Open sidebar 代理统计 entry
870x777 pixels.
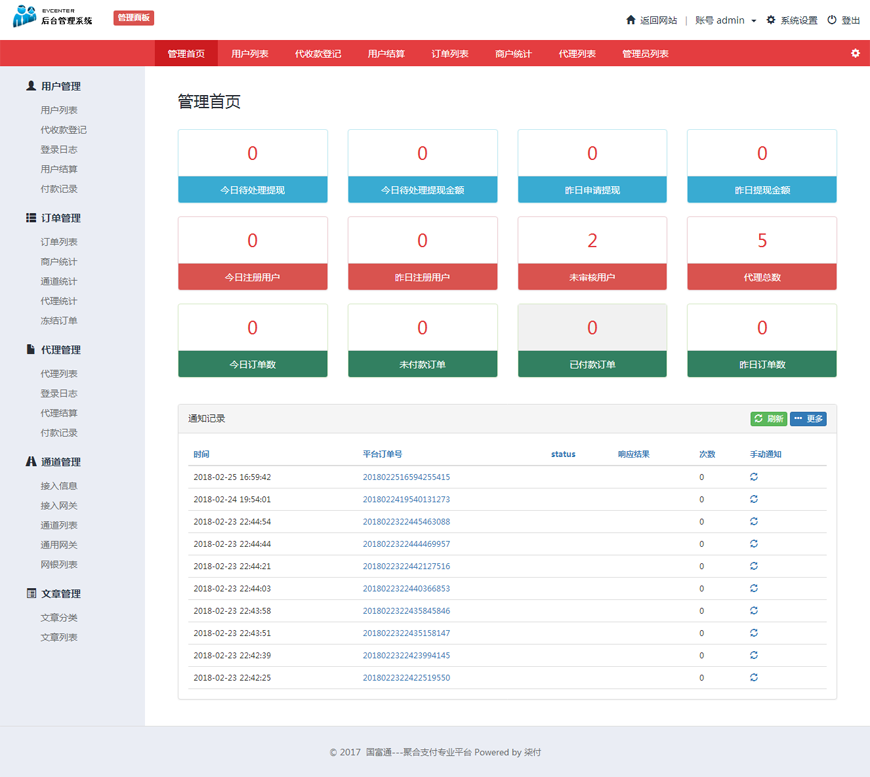(59, 301)
